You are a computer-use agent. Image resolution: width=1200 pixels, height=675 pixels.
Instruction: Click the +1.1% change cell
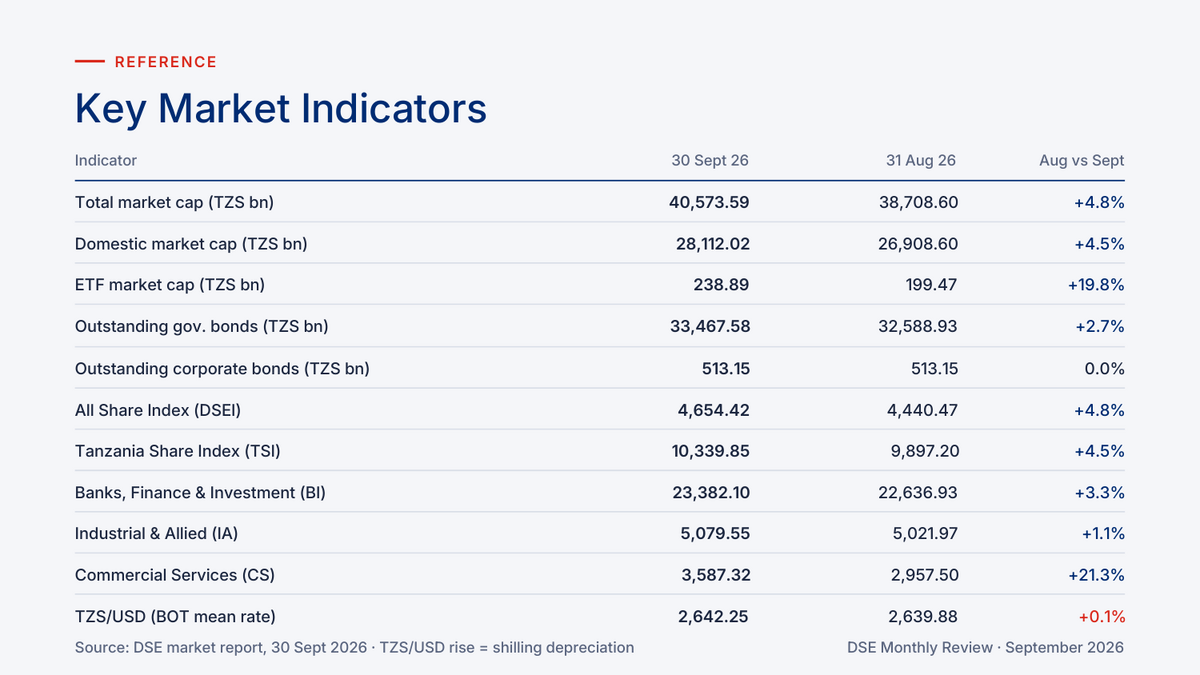[x=1103, y=534]
